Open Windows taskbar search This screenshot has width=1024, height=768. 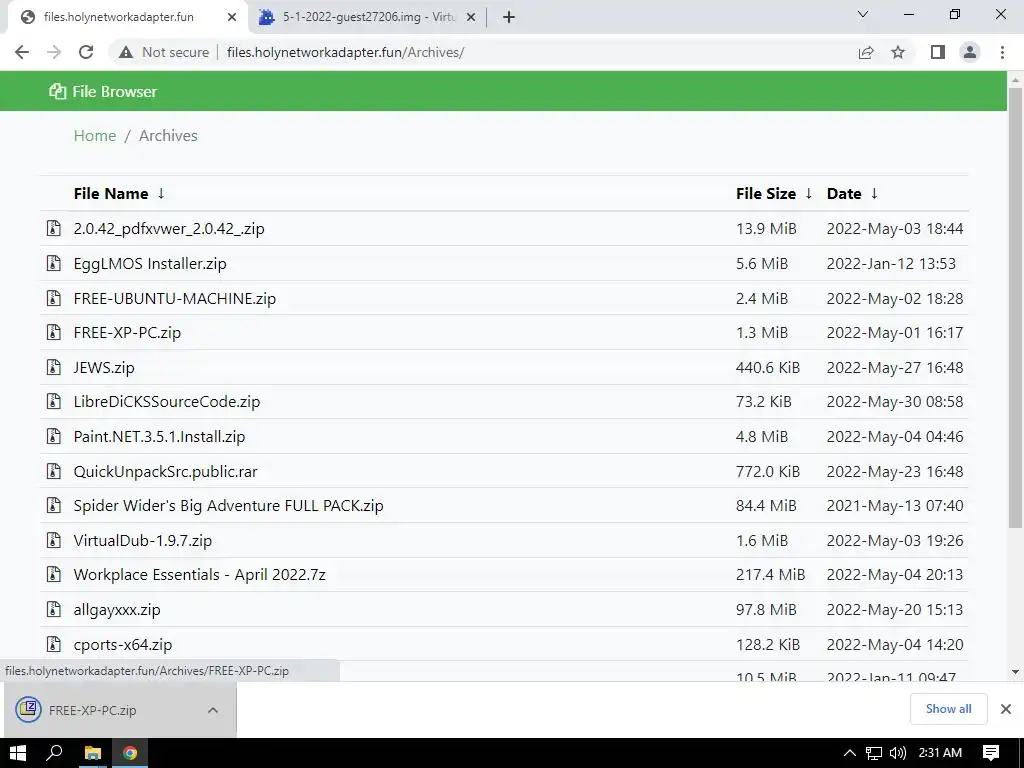coord(54,753)
